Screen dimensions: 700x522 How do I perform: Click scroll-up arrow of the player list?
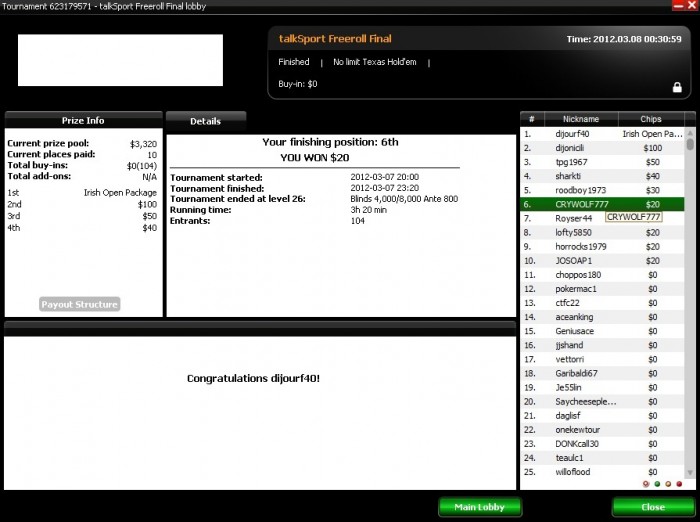690,133
